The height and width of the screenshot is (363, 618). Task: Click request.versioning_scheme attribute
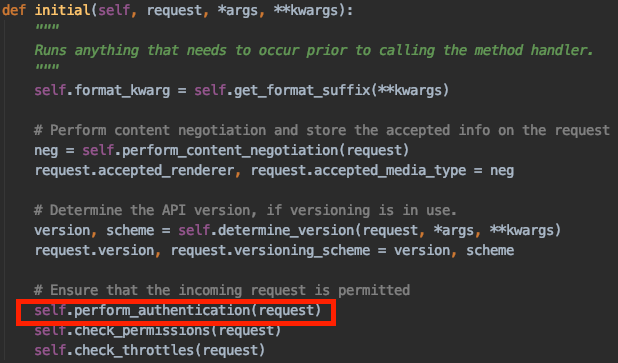click(x=270, y=250)
